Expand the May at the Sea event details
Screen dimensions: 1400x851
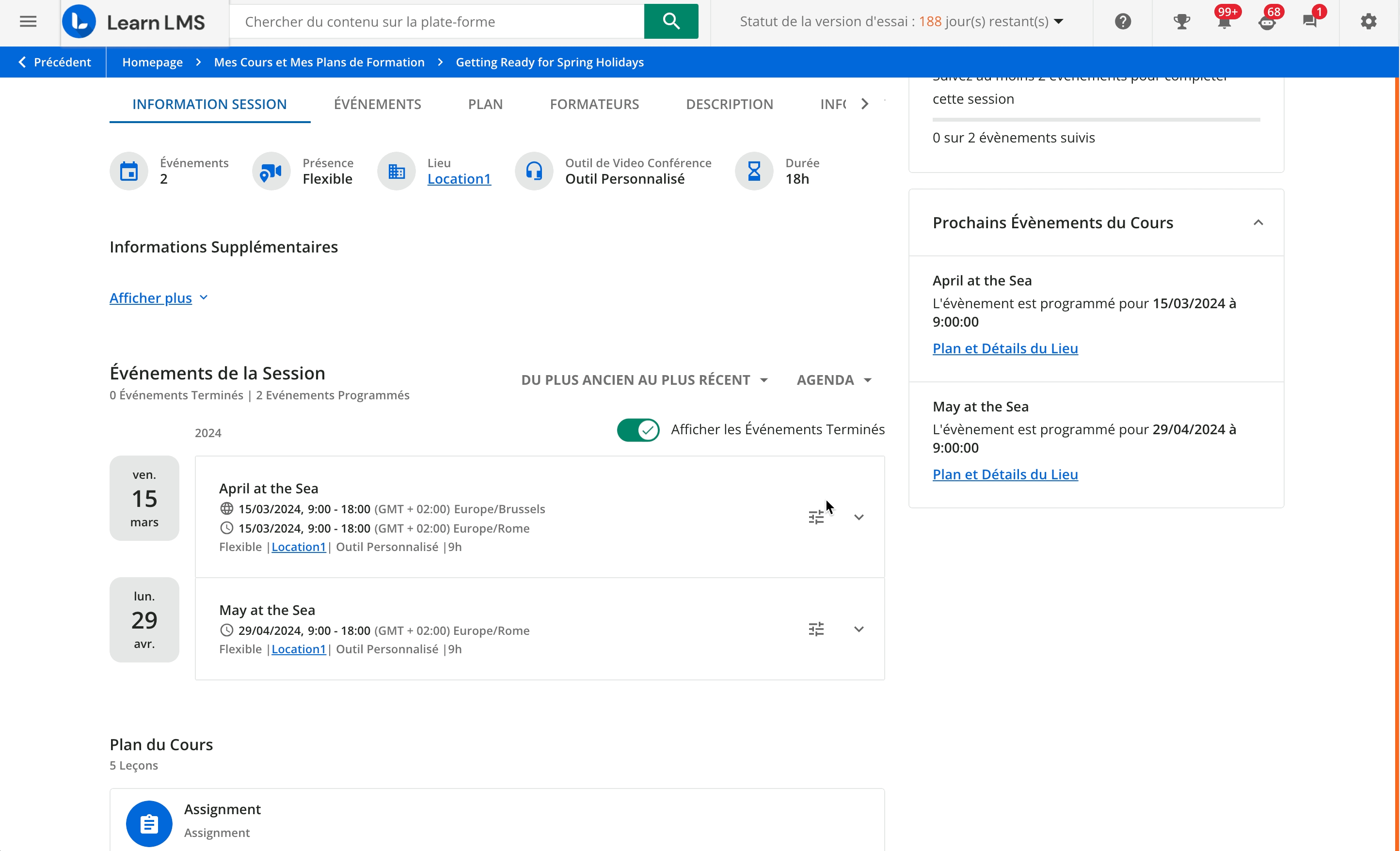[859, 630]
